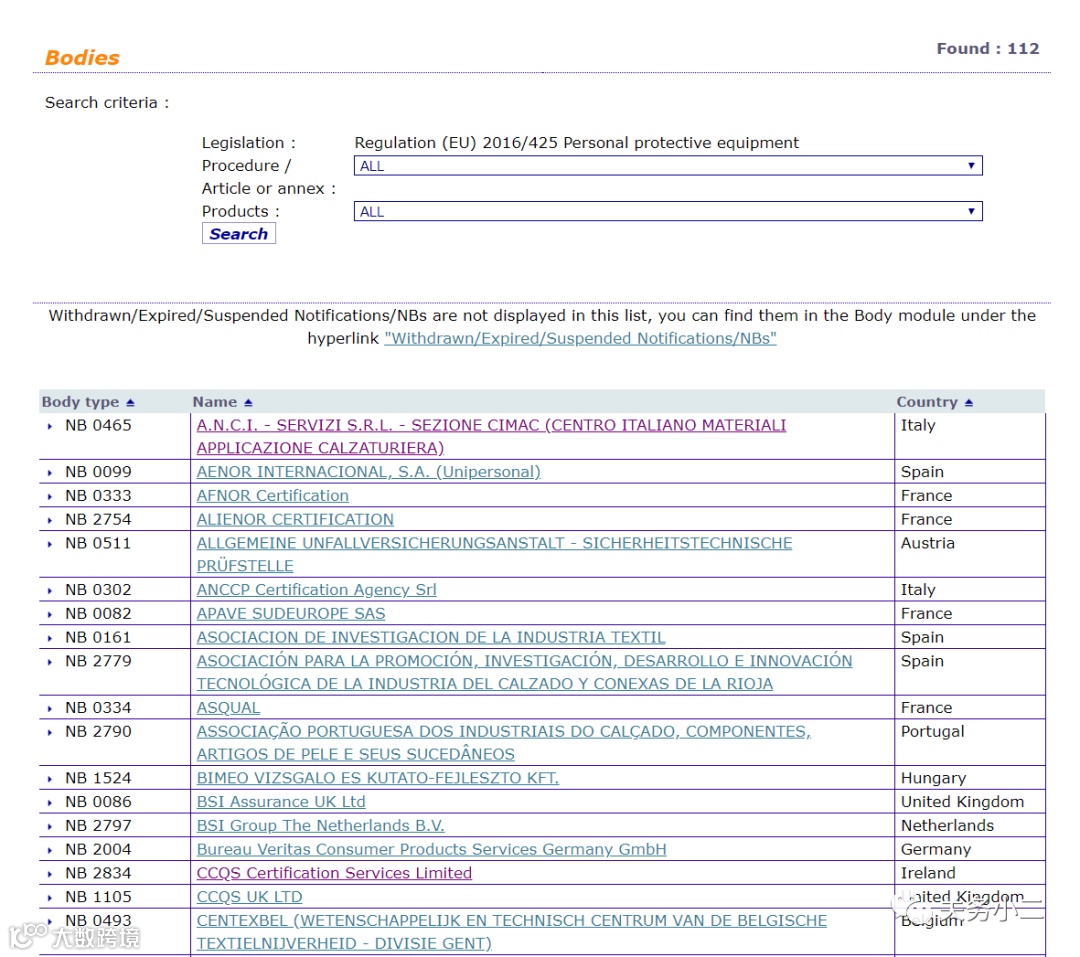Open BSI Assurance UK Ltd link

pos(281,801)
